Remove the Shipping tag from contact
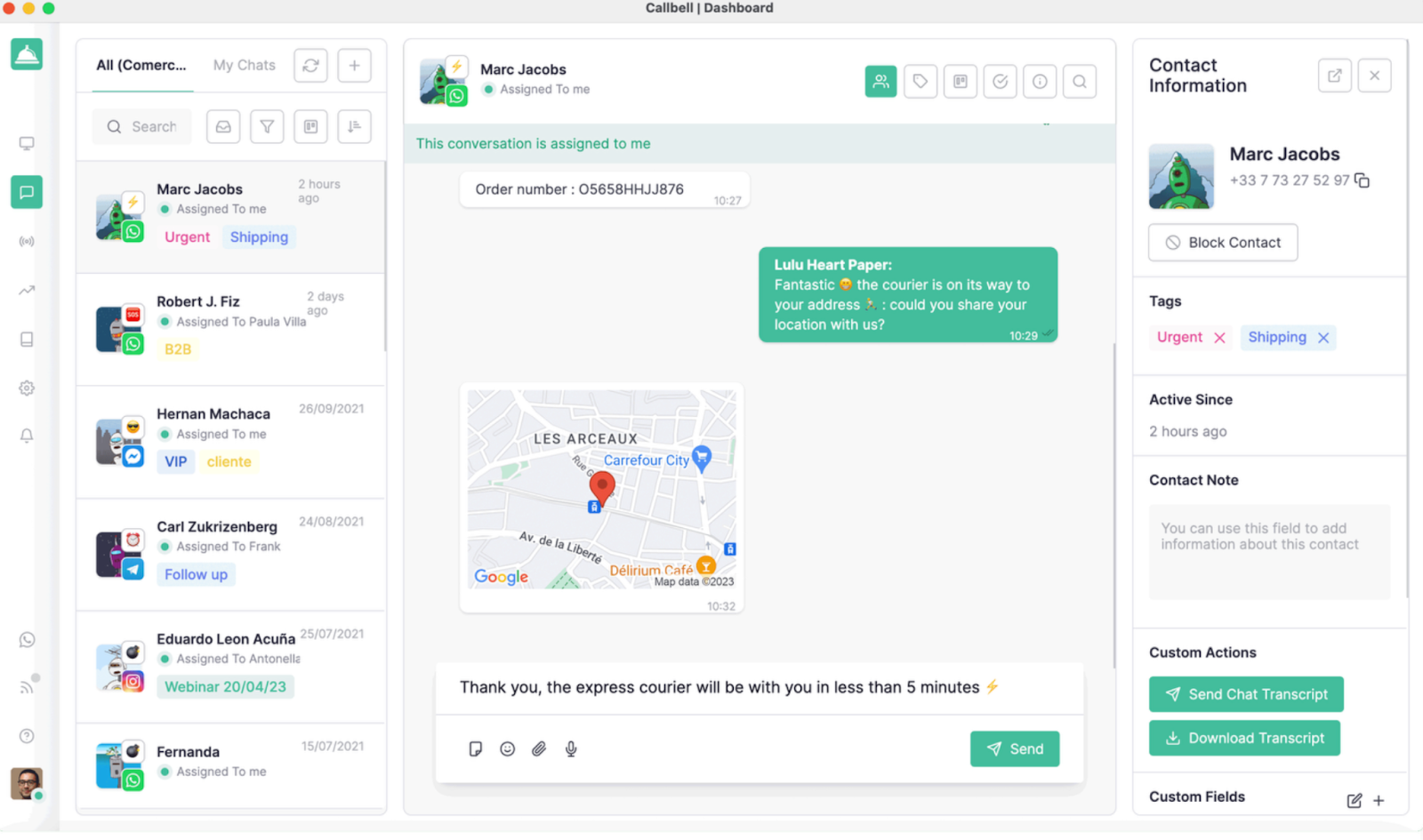This screenshot has height=840, width=1423. click(1323, 338)
